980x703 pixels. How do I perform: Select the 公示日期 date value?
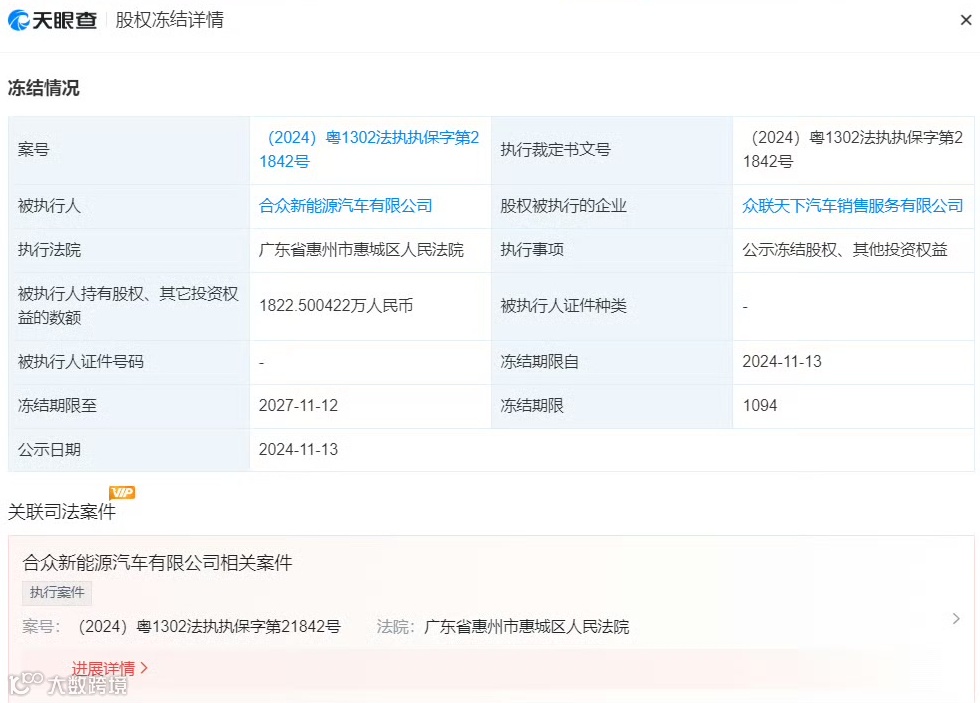point(298,449)
